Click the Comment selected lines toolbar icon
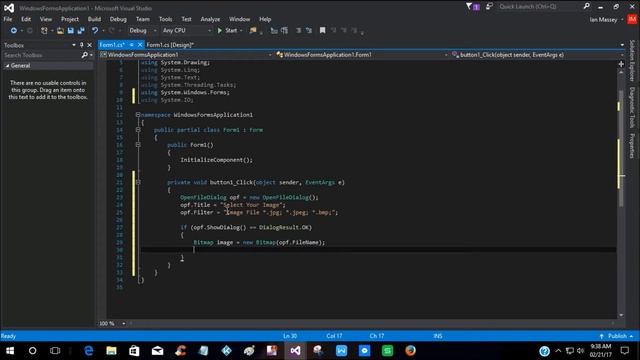Image resolution: width=640 pixels, height=360 pixels. tap(298, 31)
